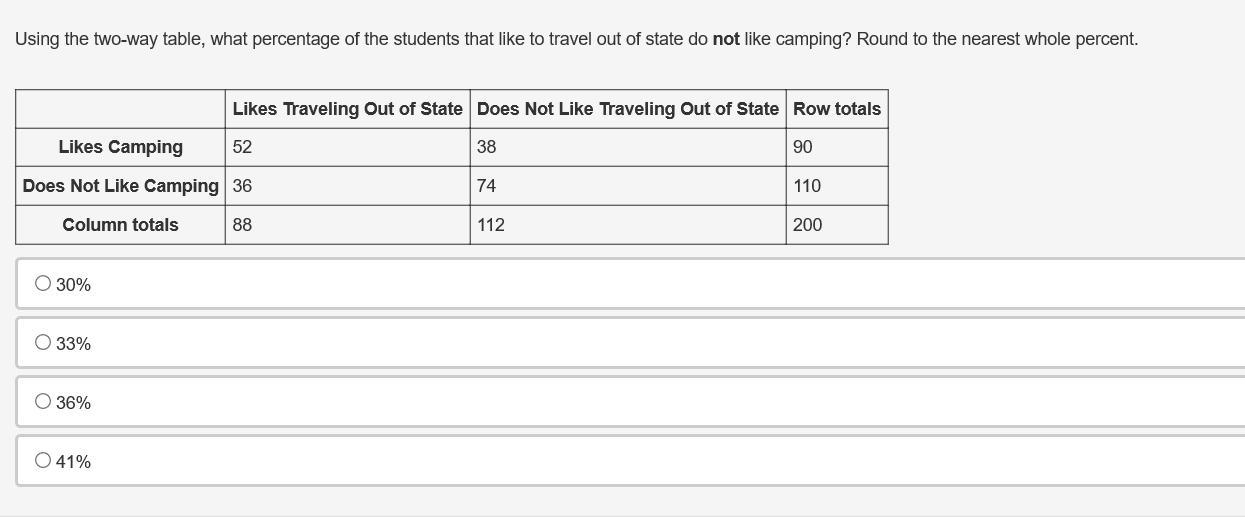Pick the 36% radio button
This screenshot has height=517, width=1245.
click(x=43, y=402)
